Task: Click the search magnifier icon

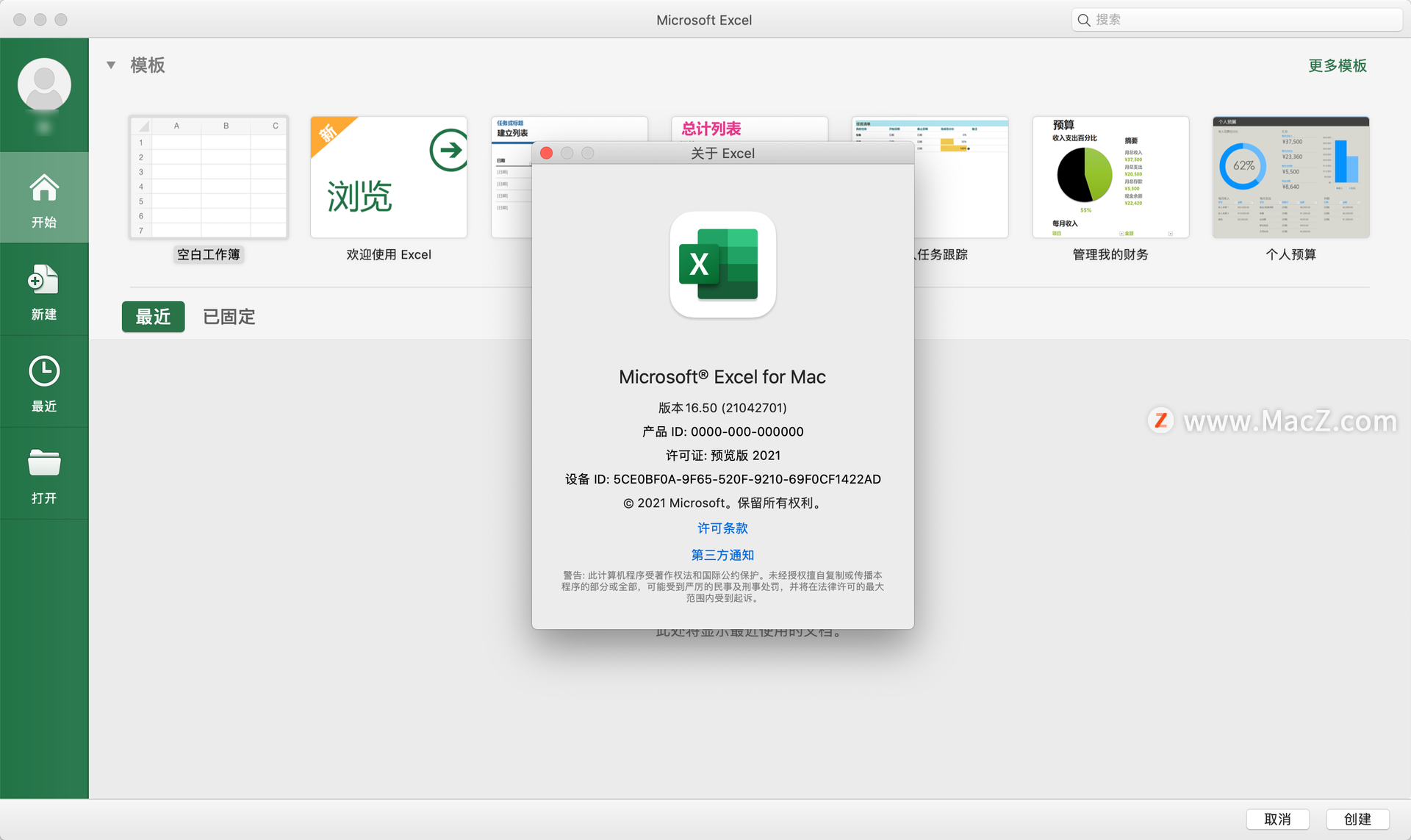Action: tap(1084, 20)
